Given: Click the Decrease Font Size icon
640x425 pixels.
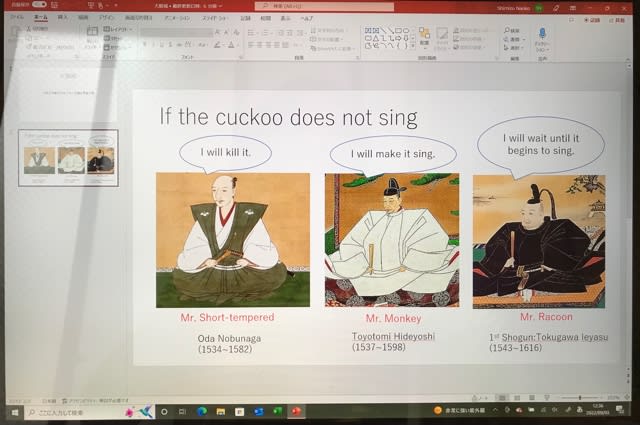Looking at the screenshot, I should coord(227,32).
